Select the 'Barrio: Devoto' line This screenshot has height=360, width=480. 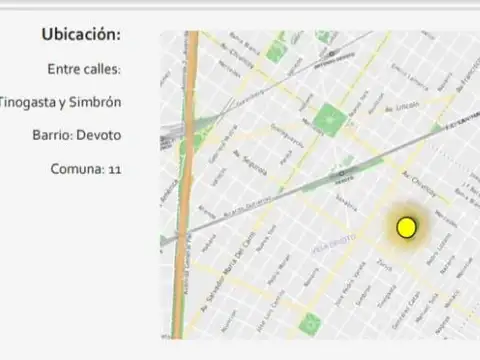(x=77, y=135)
